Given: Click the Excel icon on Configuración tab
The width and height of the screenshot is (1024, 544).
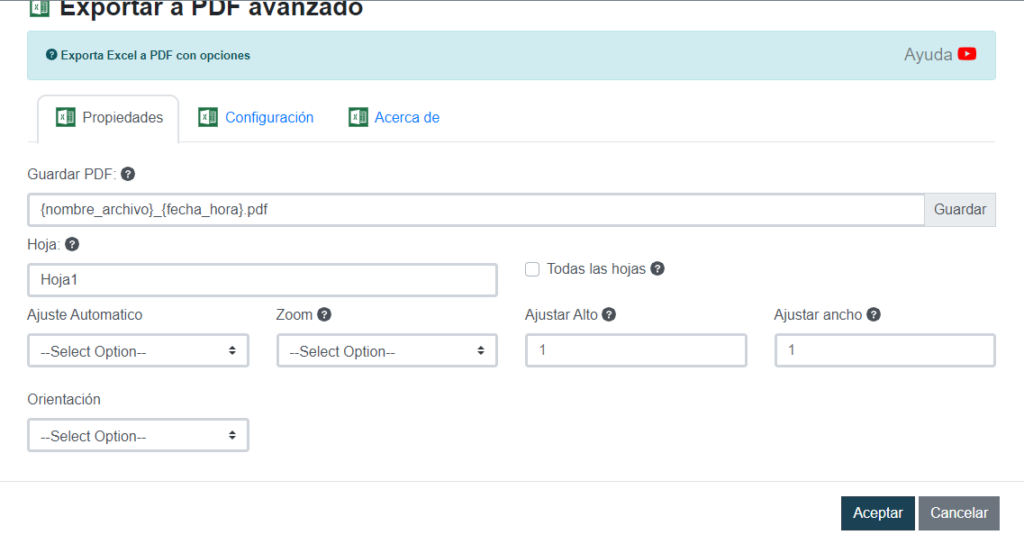Looking at the screenshot, I should pos(208,118).
